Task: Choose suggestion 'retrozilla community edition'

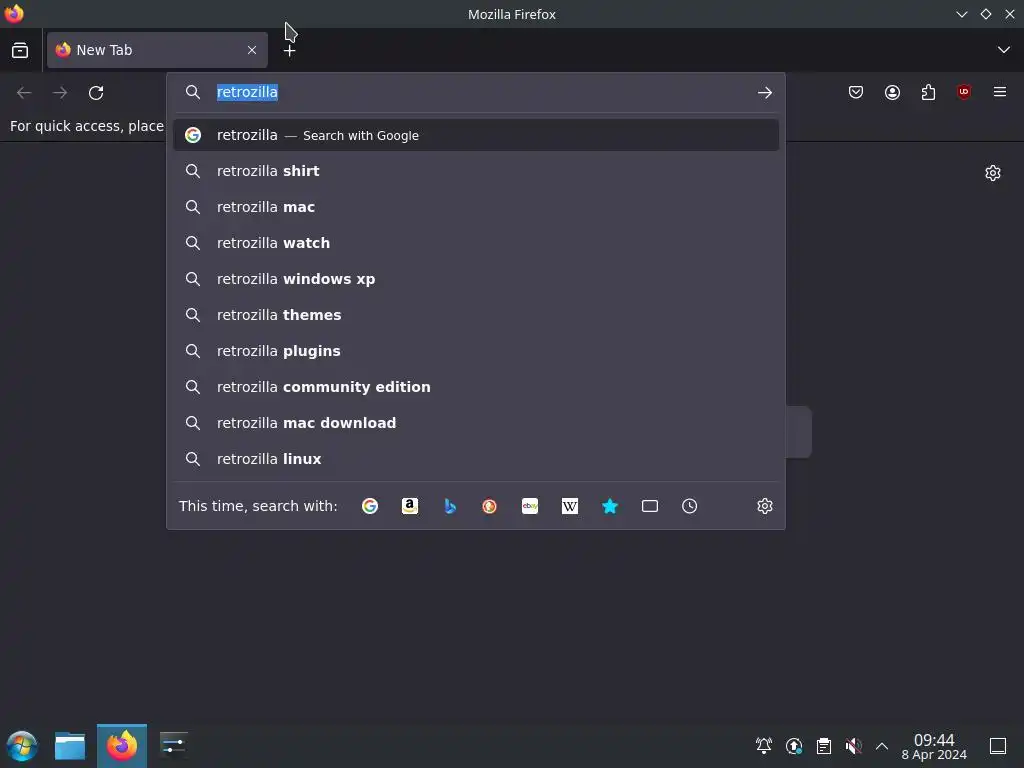Action: point(475,387)
